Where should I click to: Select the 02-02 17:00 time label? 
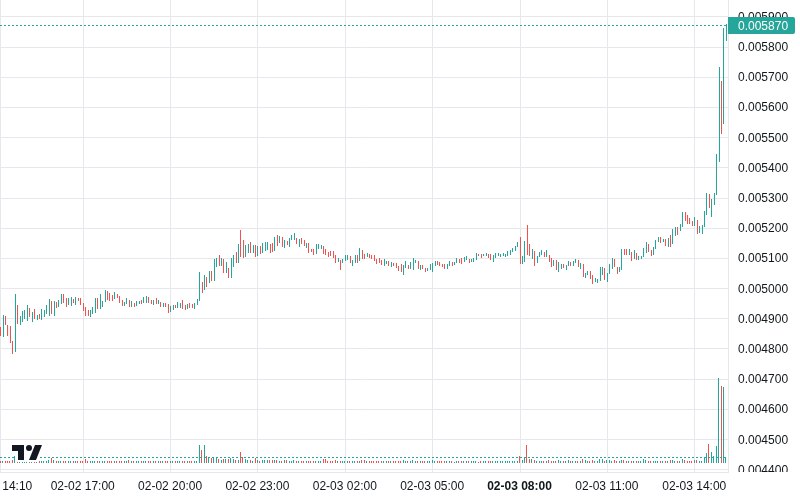coord(83,486)
